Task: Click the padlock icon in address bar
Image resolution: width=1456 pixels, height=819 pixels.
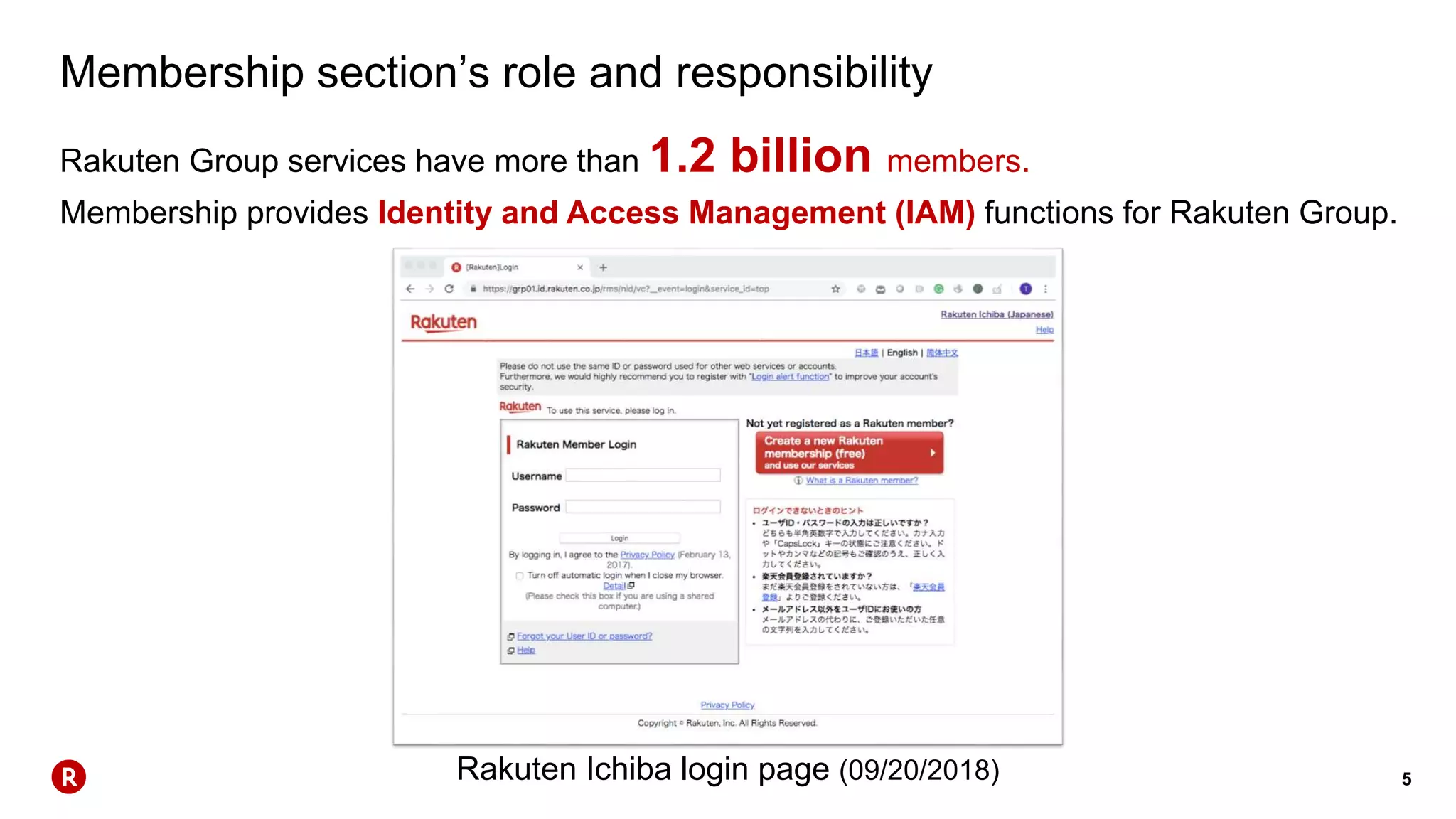Action: 473,289
